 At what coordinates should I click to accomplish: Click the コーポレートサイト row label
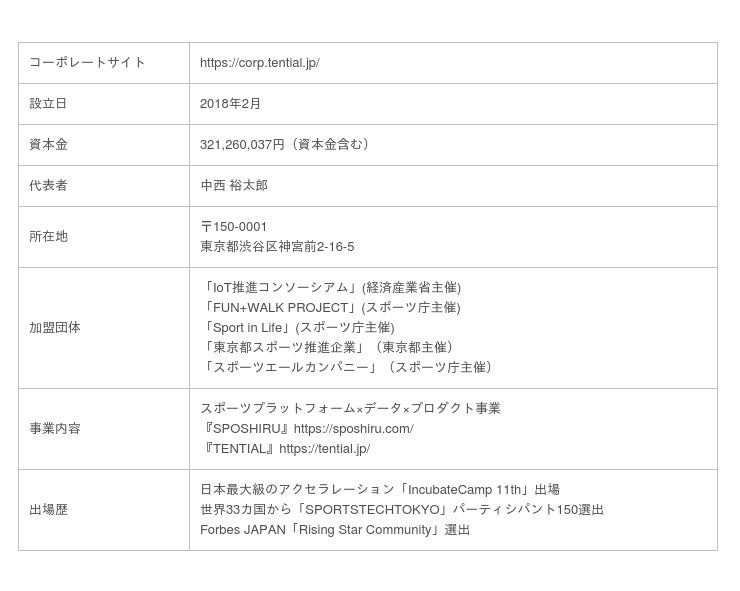point(87,63)
